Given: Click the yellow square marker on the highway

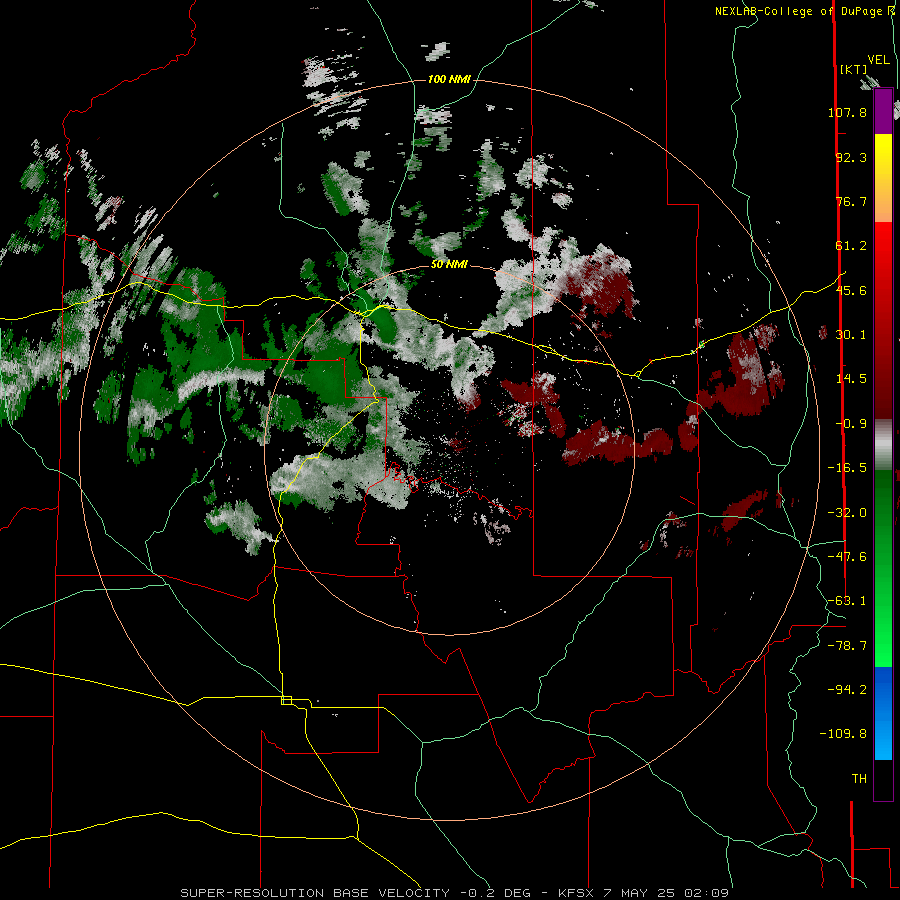Looking at the screenshot, I should (x=286, y=700).
